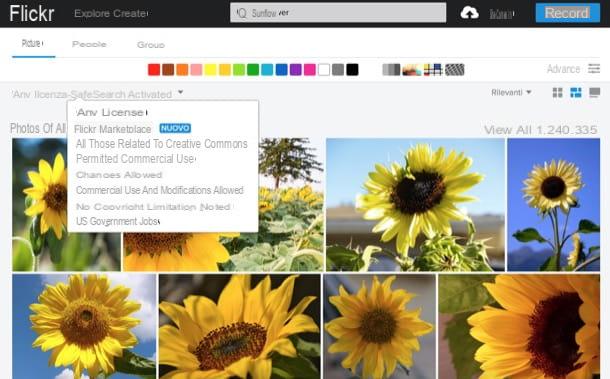Open tall sunflower on deep blue sky
Viewport: 610px width, 379px height.
(553, 205)
